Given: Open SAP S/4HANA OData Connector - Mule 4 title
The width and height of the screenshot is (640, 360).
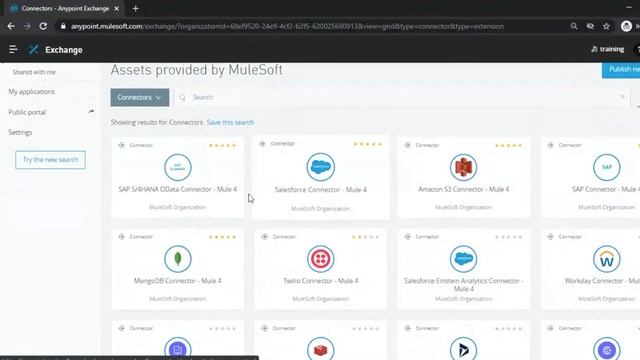Looking at the screenshot, I should [178, 189].
